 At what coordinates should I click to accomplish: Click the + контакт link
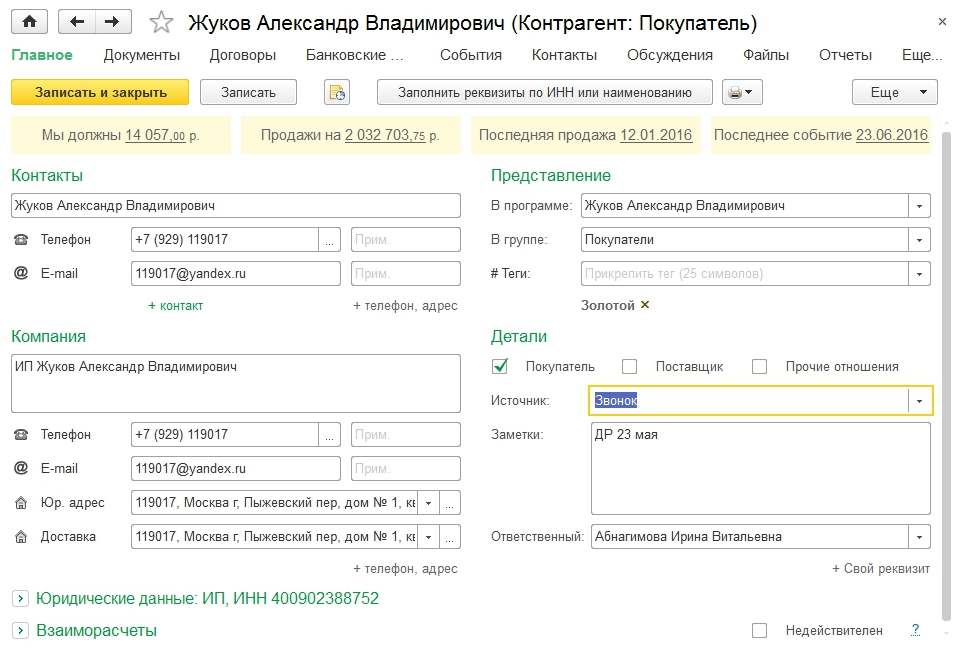[x=175, y=305]
